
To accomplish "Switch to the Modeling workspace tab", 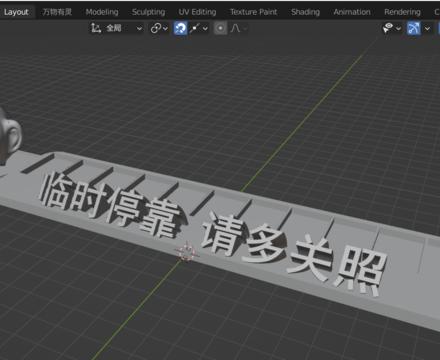I will [x=102, y=12].
